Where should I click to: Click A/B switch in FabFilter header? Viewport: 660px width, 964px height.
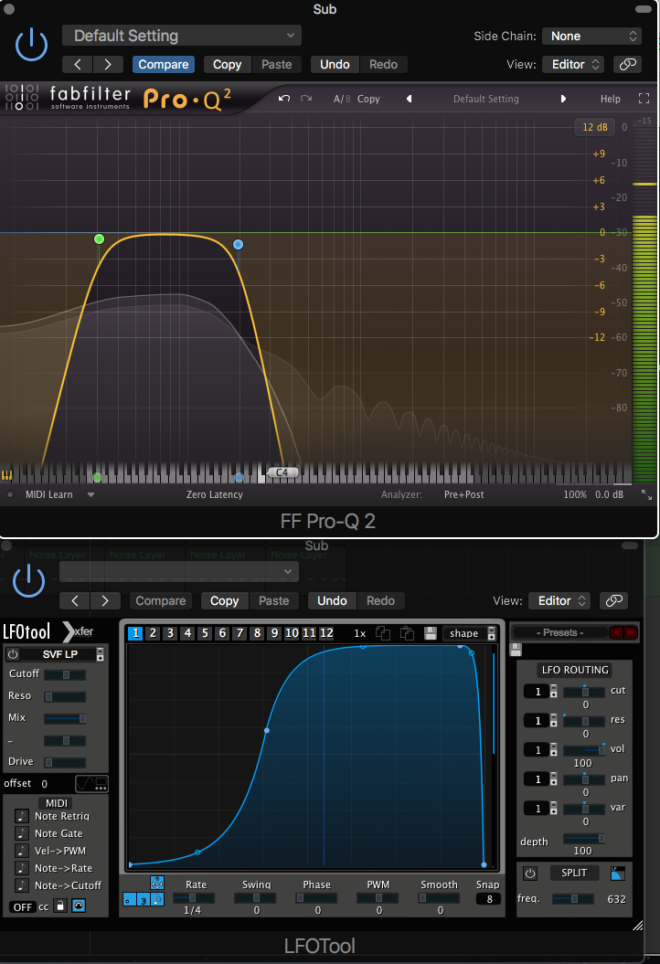point(342,98)
